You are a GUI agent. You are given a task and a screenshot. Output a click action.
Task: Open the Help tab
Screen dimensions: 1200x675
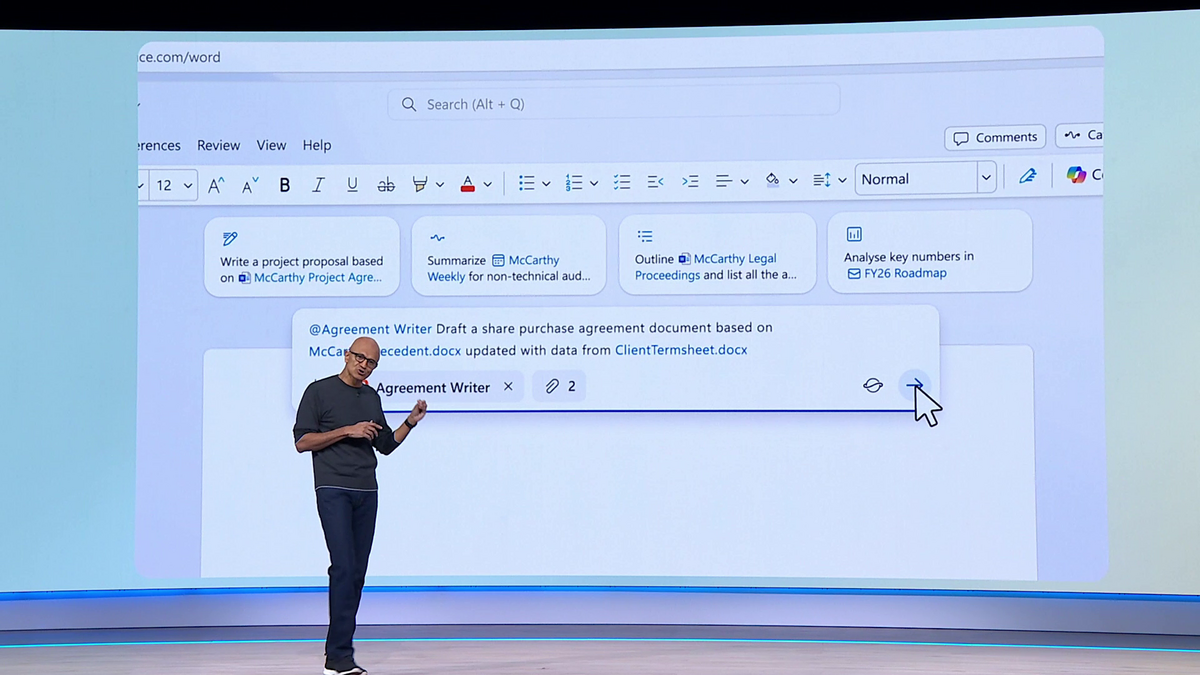[317, 145]
